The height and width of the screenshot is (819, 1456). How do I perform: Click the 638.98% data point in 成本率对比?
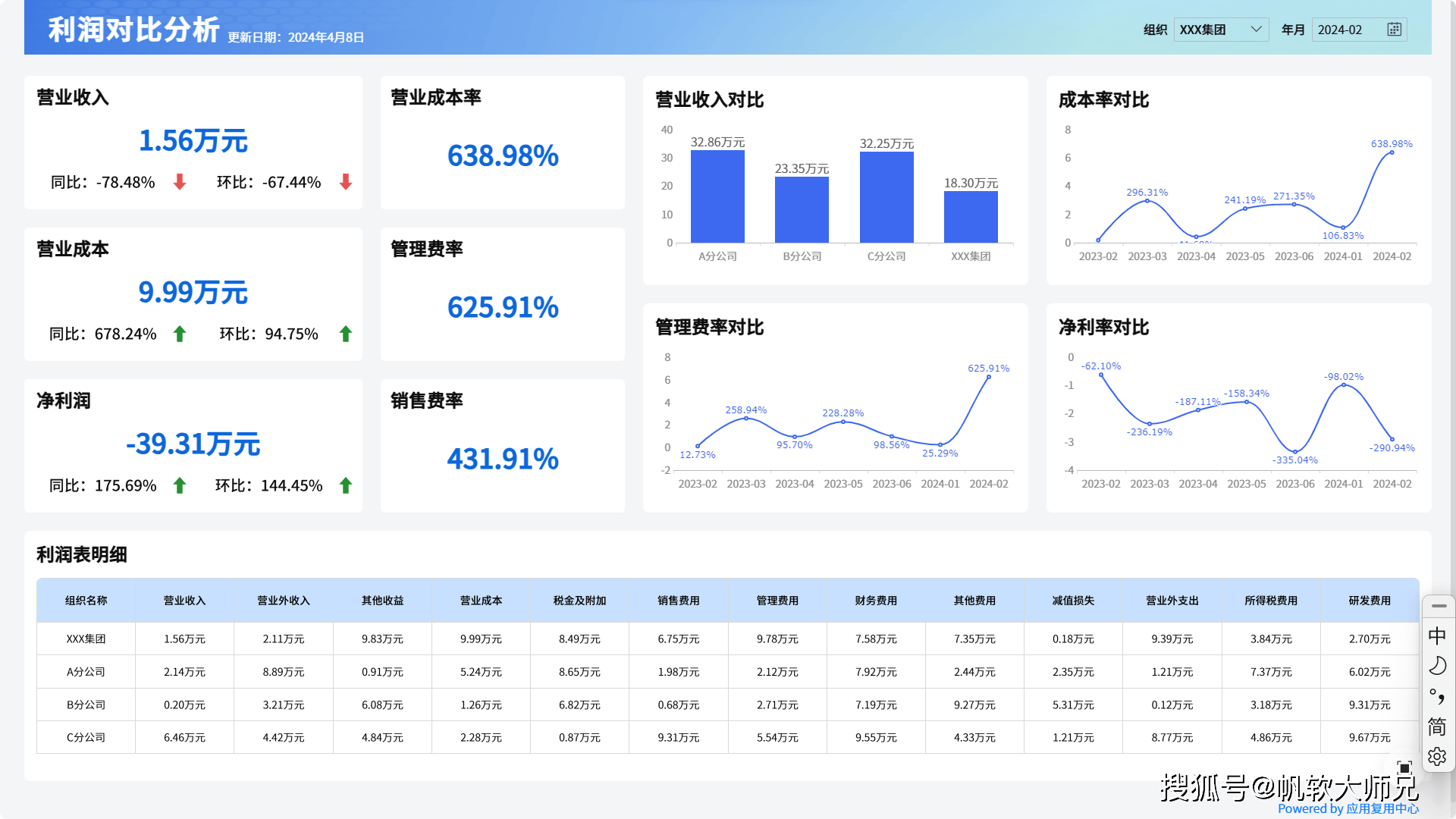click(x=1392, y=152)
